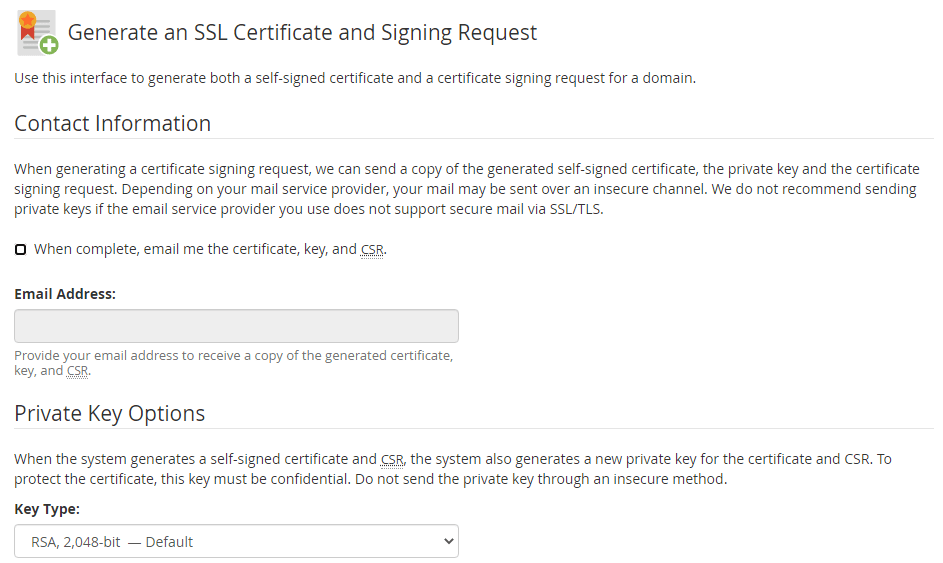Select the RSA, 2,048-bit Default text
The height and width of the screenshot is (563, 943).
click(x=112, y=542)
